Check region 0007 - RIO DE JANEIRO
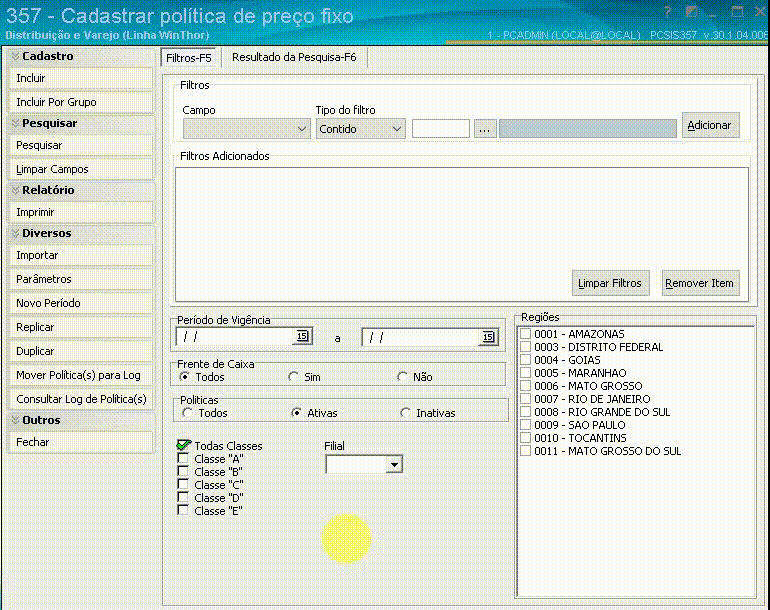 tap(525, 399)
